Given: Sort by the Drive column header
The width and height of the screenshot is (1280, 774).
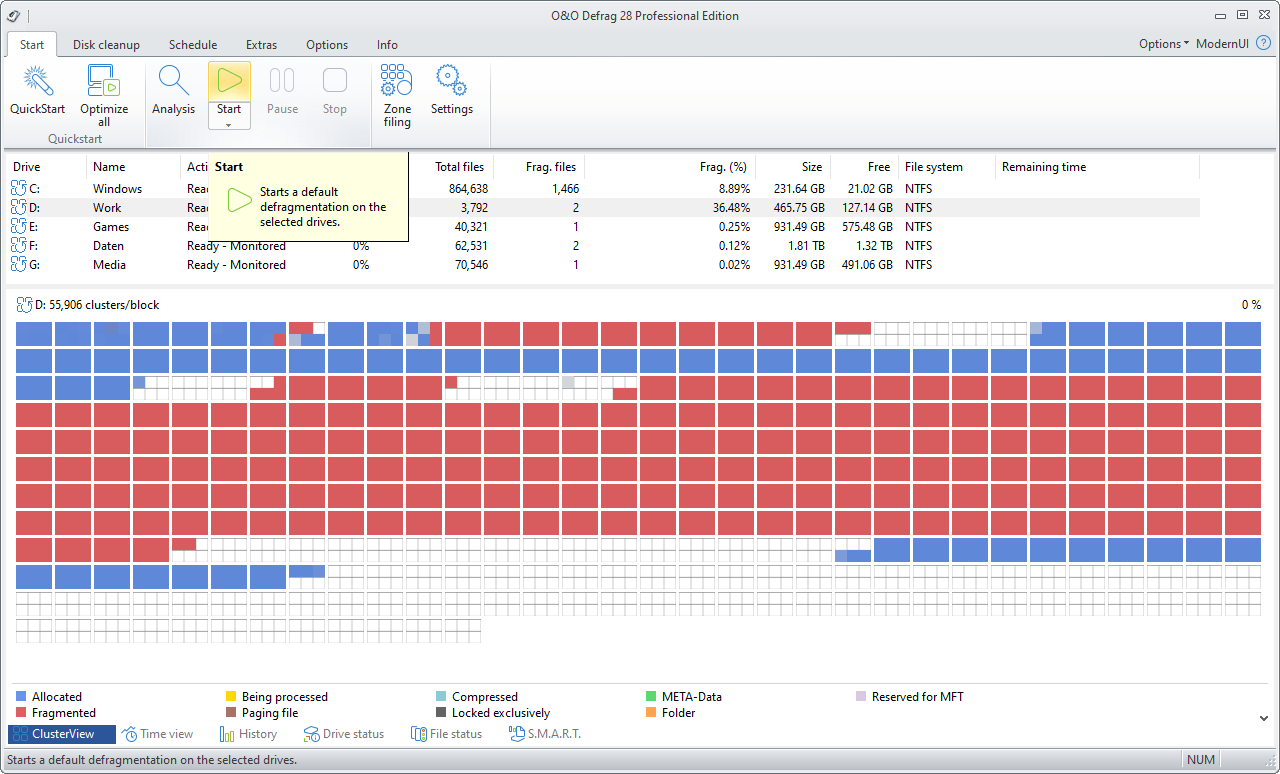Looking at the screenshot, I should 48,167.
